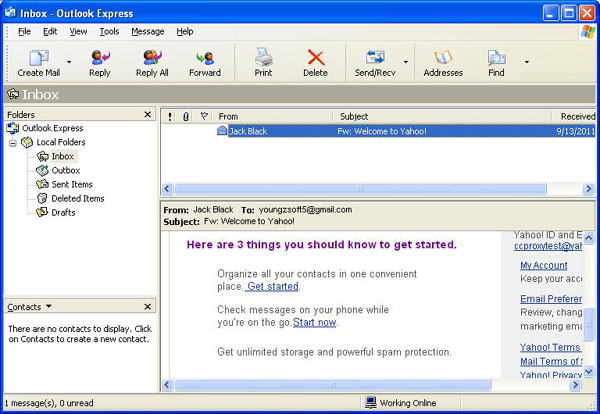Viewport: 600px width, 414px height.
Task: Click the preview pane horizontal scrollbar thumb
Action: point(333,385)
